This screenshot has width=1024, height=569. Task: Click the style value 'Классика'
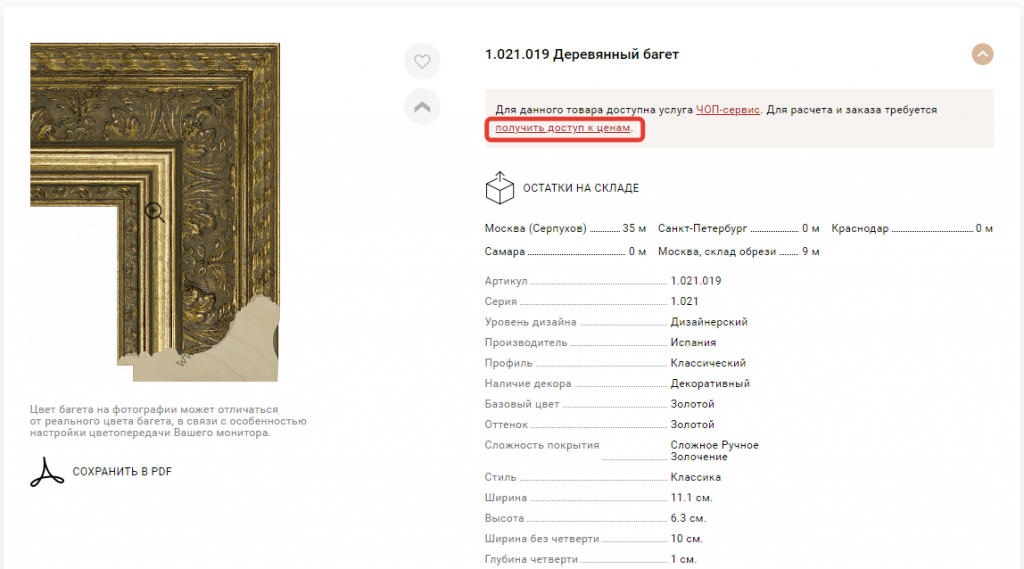[x=696, y=478]
